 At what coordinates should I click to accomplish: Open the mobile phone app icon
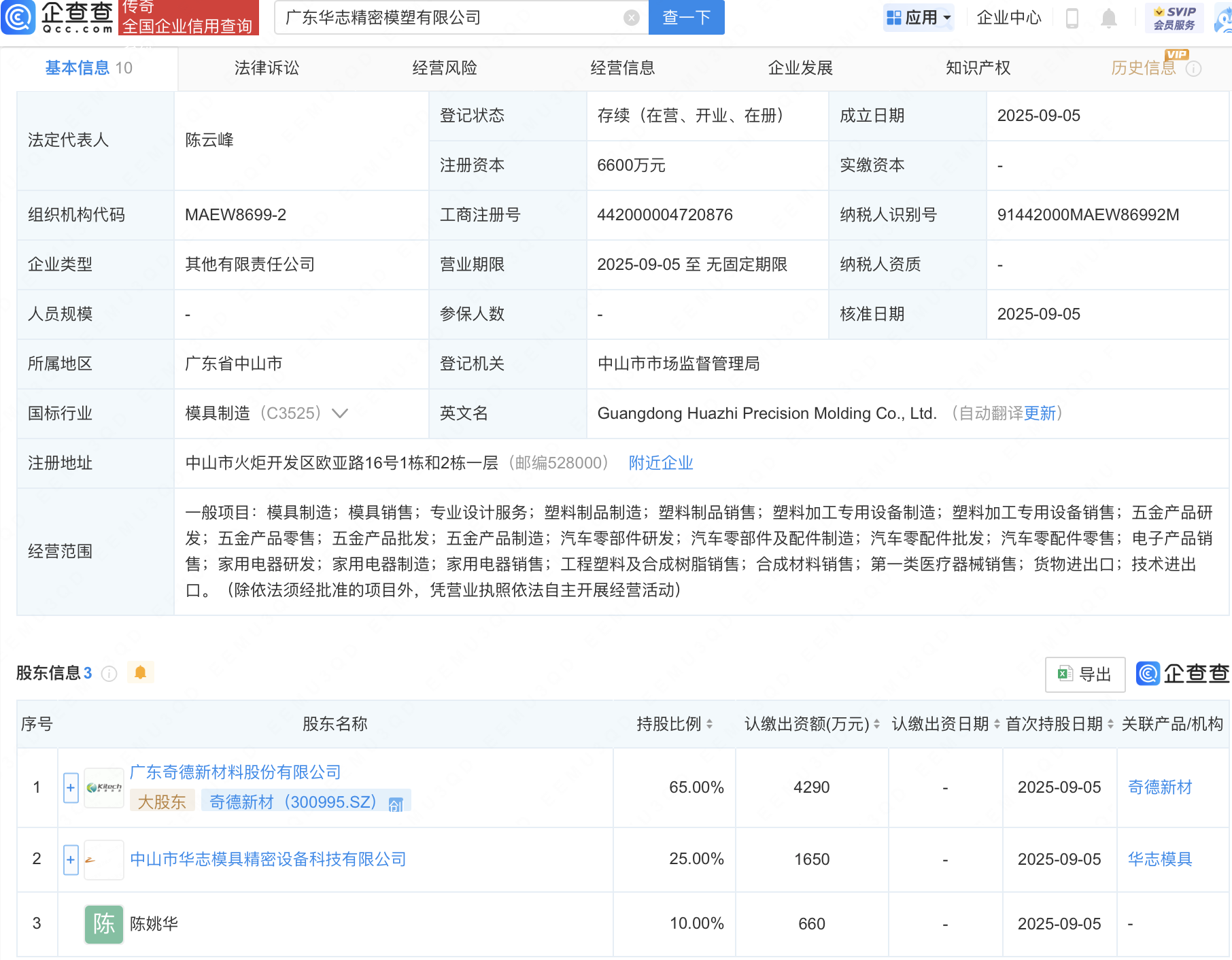pos(1072,18)
